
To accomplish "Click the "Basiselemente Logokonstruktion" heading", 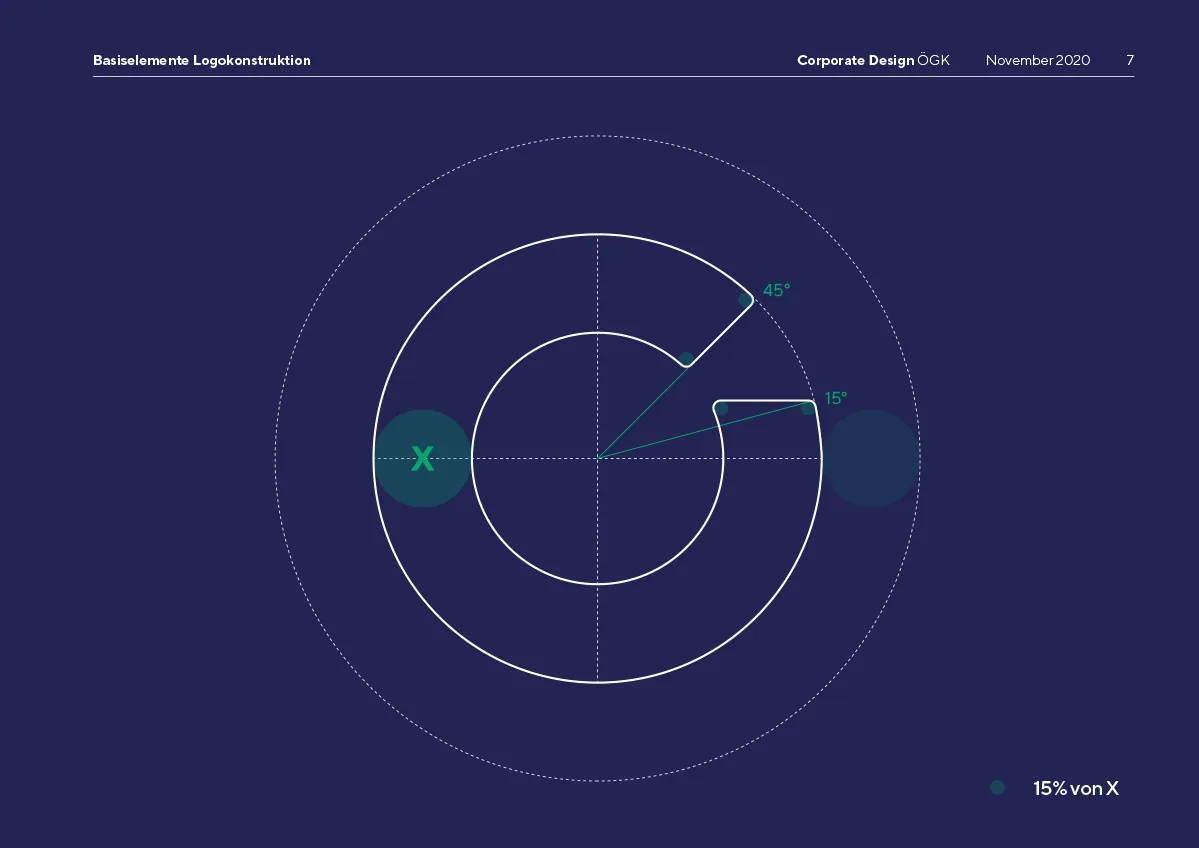I will point(202,60).
